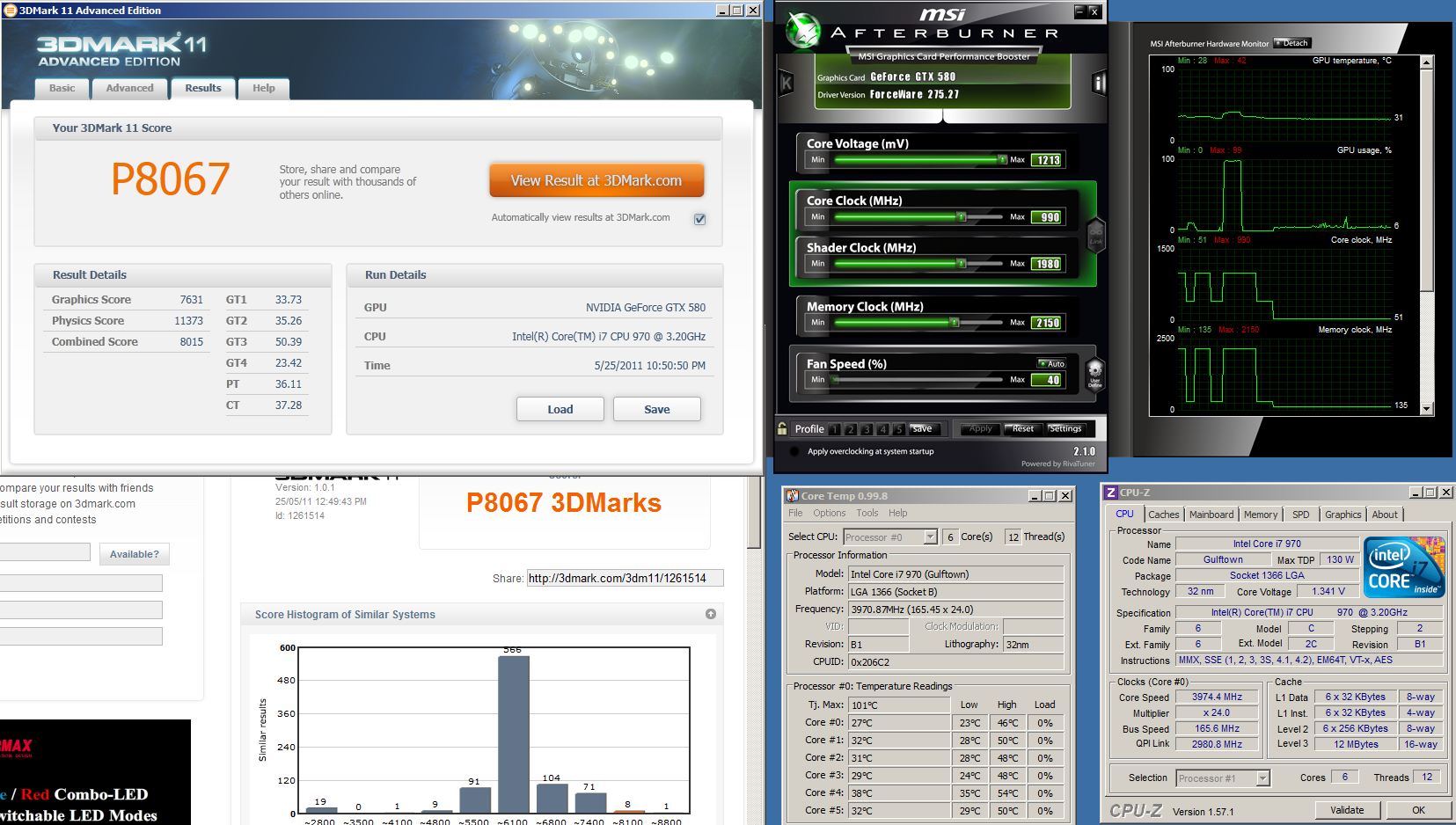The width and height of the screenshot is (1456, 825).
Task: Click the Graphics Score 7631 value
Action: (191, 300)
